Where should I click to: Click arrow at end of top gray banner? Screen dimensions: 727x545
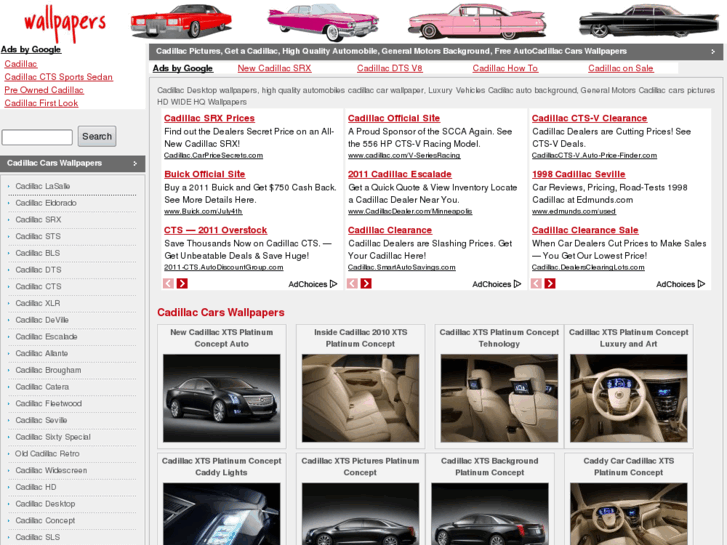pyautogui.click(x=713, y=51)
